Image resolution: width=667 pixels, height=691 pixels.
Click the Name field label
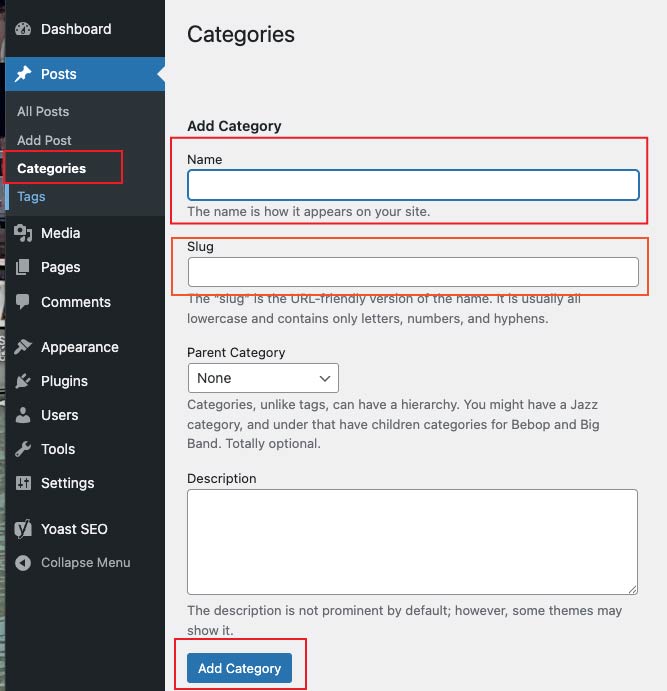point(204,160)
